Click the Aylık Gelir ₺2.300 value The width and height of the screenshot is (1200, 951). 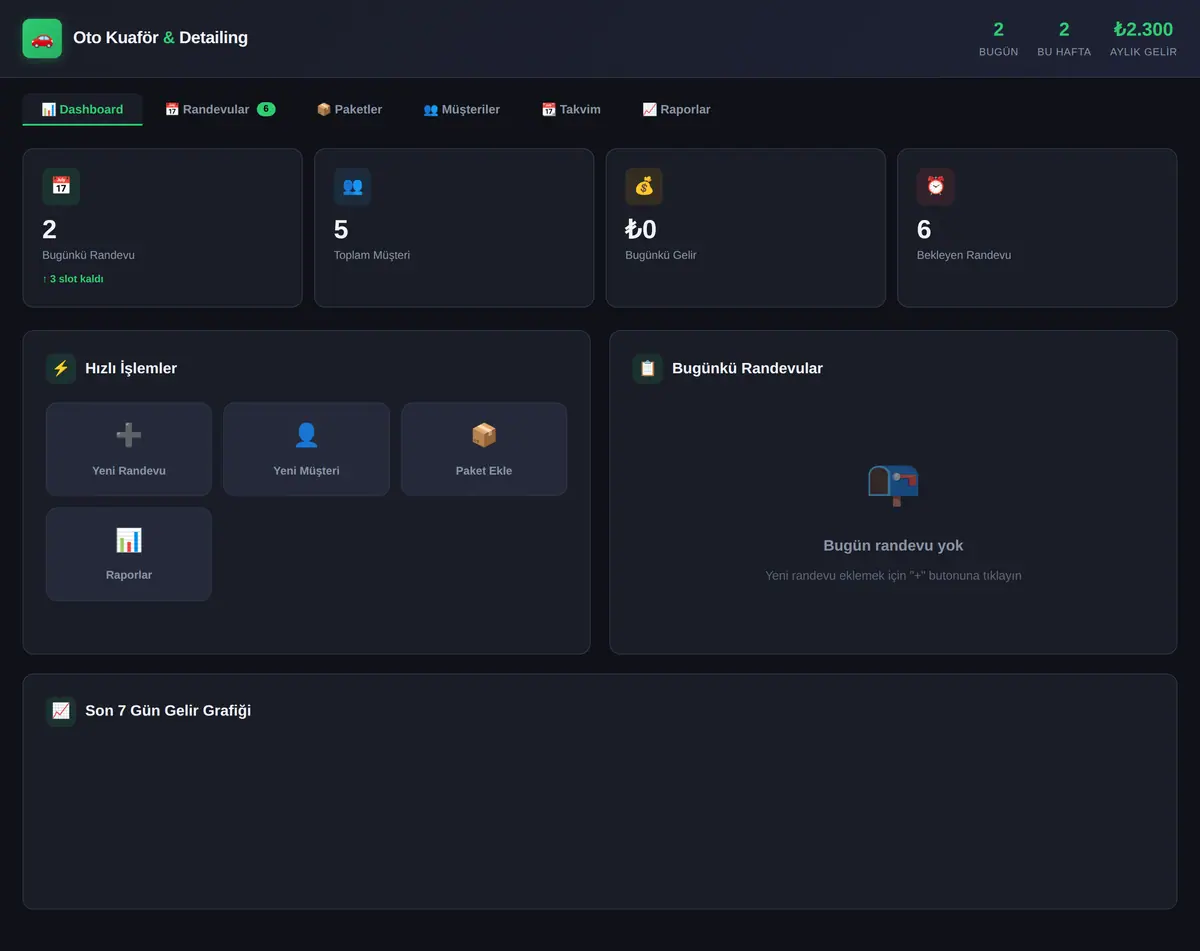[1143, 30]
